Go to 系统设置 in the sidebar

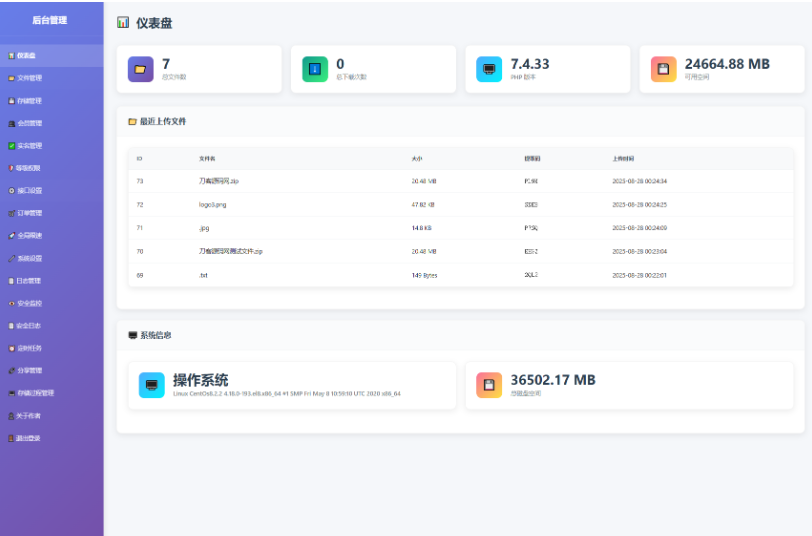pyautogui.click(x=29, y=258)
